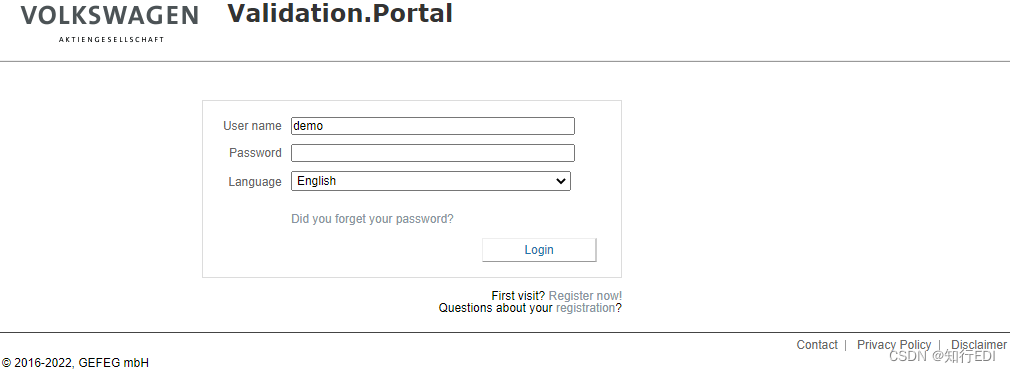Screen dimensions: 1010x372
Task: Expand the Language chevron arrow
Action: click(560, 181)
